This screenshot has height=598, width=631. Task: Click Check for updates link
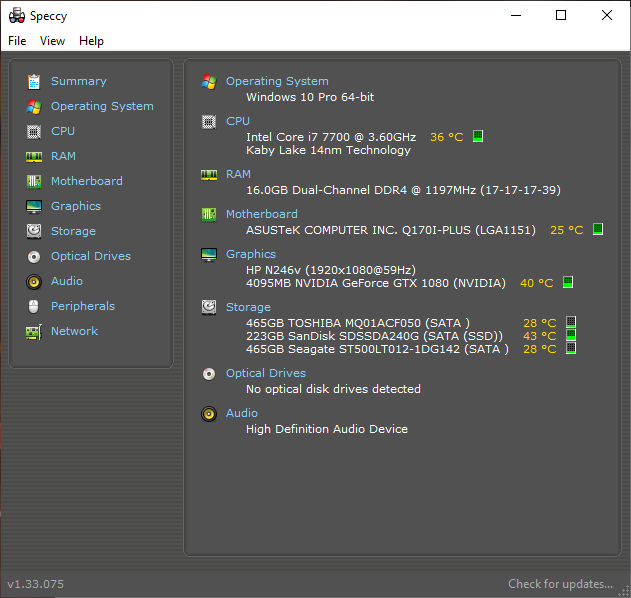coord(560,584)
